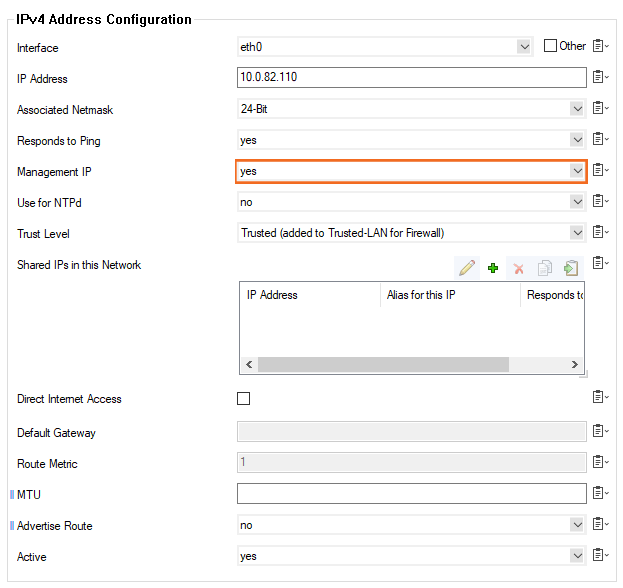Click the Default Gateway field

(x=412, y=431)
